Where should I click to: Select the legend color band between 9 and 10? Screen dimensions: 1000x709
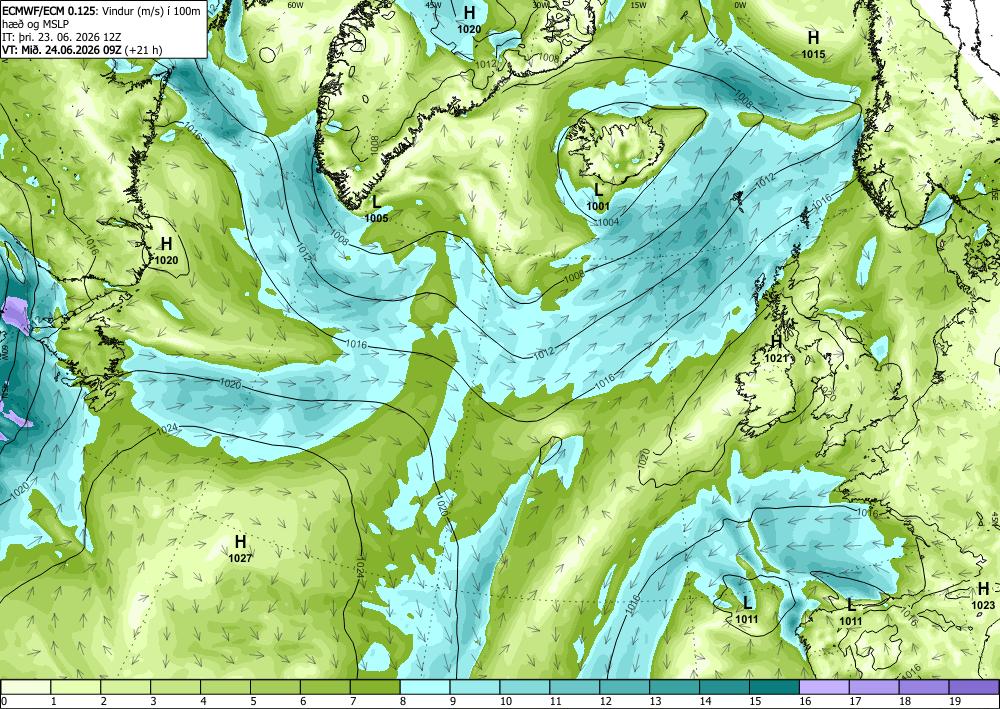click(475, 687)
